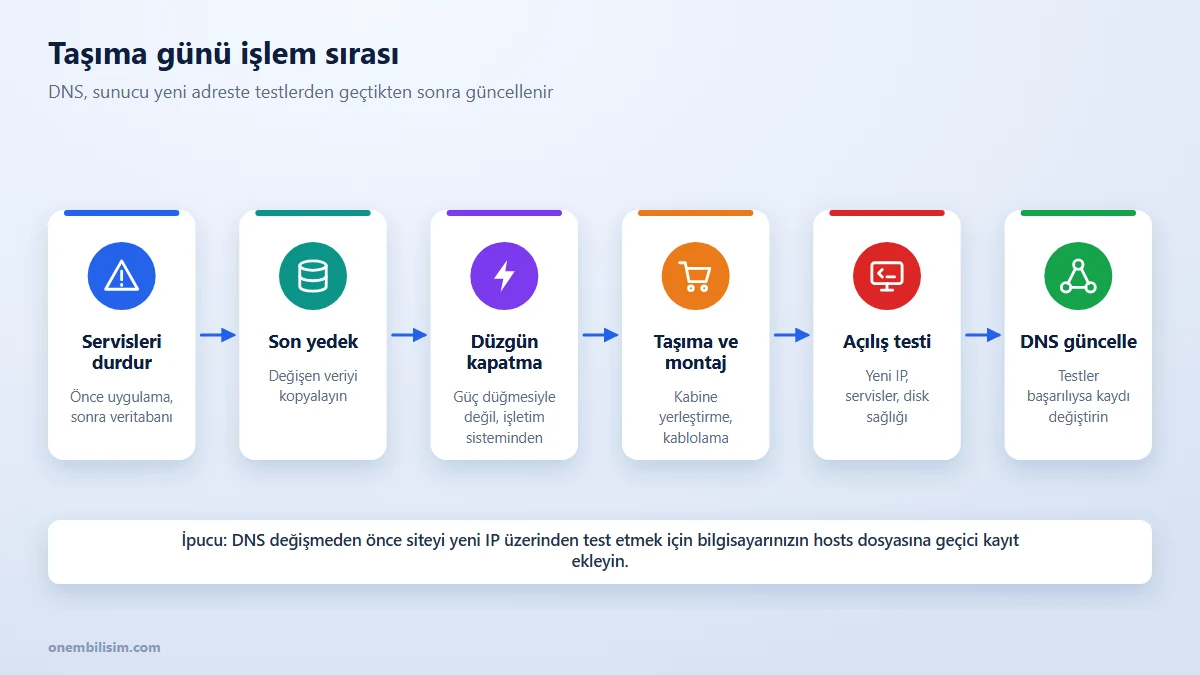Click "Testler başarılıysa kaydı değiştirin" text
The width and height of the screenshot is (1200, 675).
(1078, 396)
